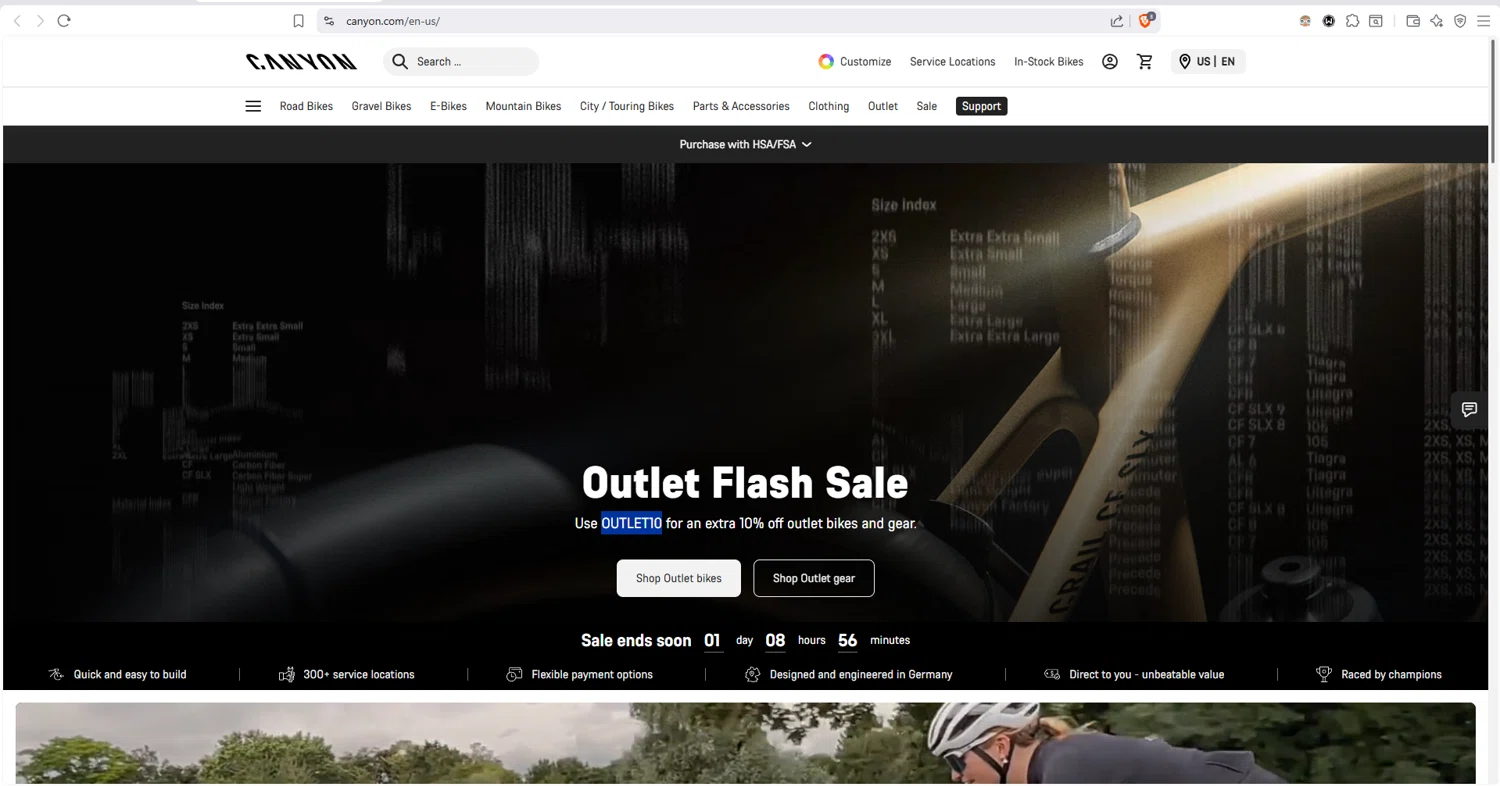
Task: Bookmark this page using the bookmark icon
Action: 298,20
